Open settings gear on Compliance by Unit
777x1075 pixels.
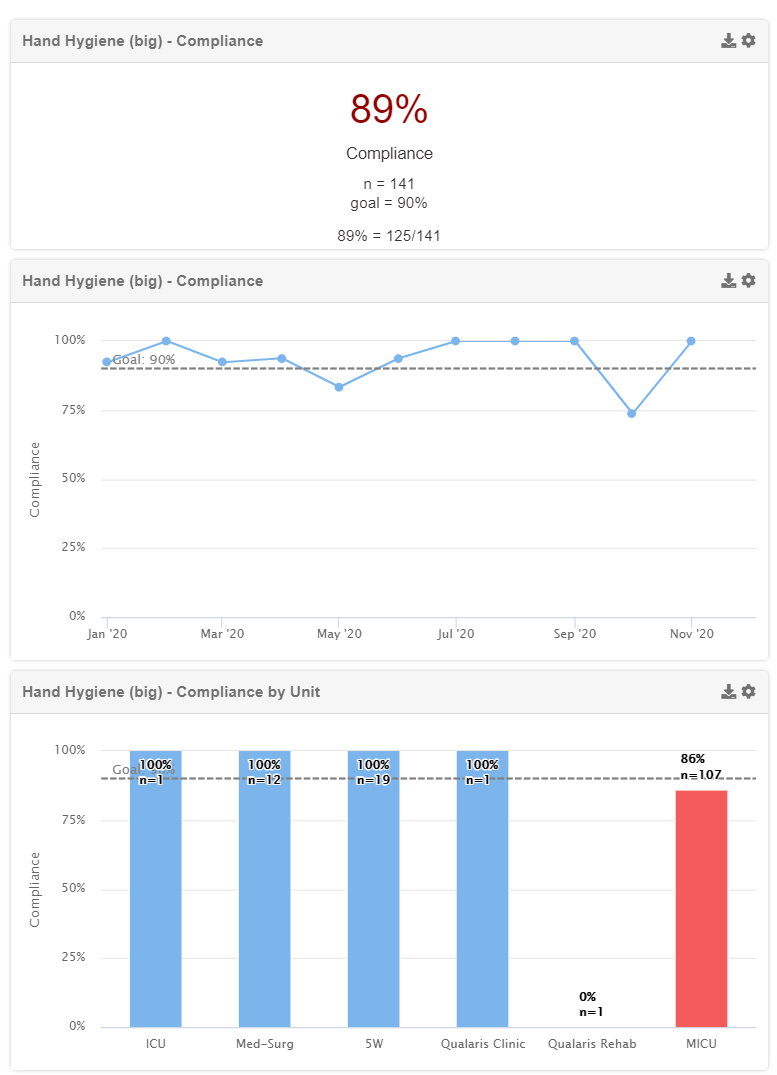pyautogui.click(x=748, y=691)
